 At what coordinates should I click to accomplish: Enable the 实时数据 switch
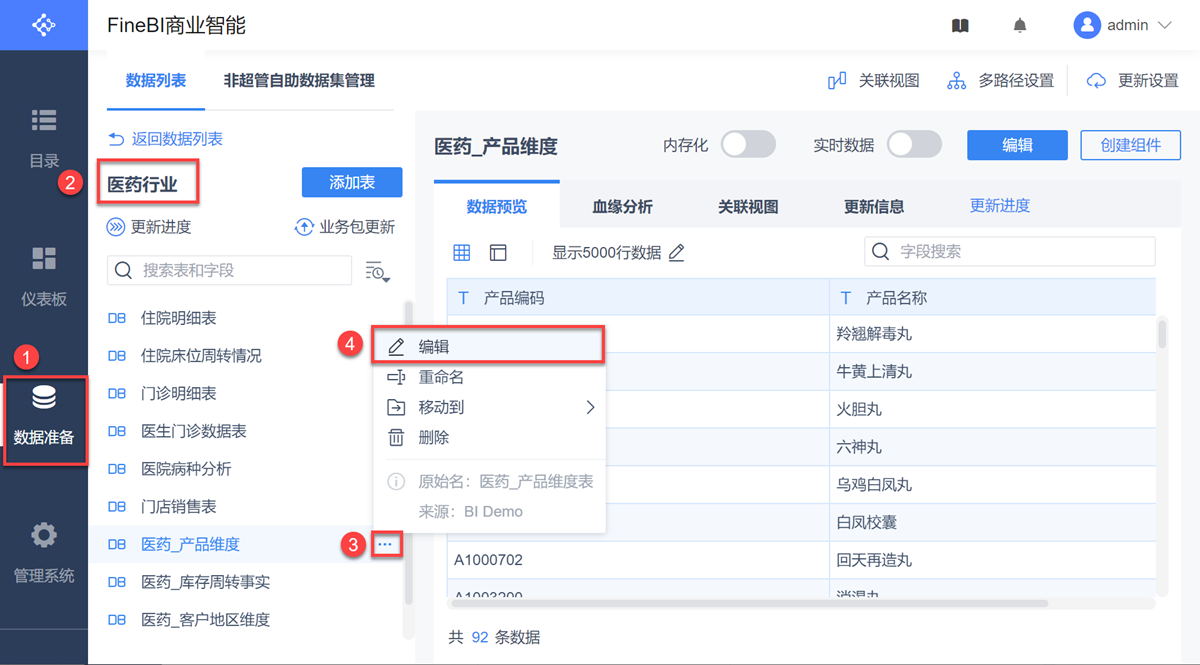click(914, 145)
